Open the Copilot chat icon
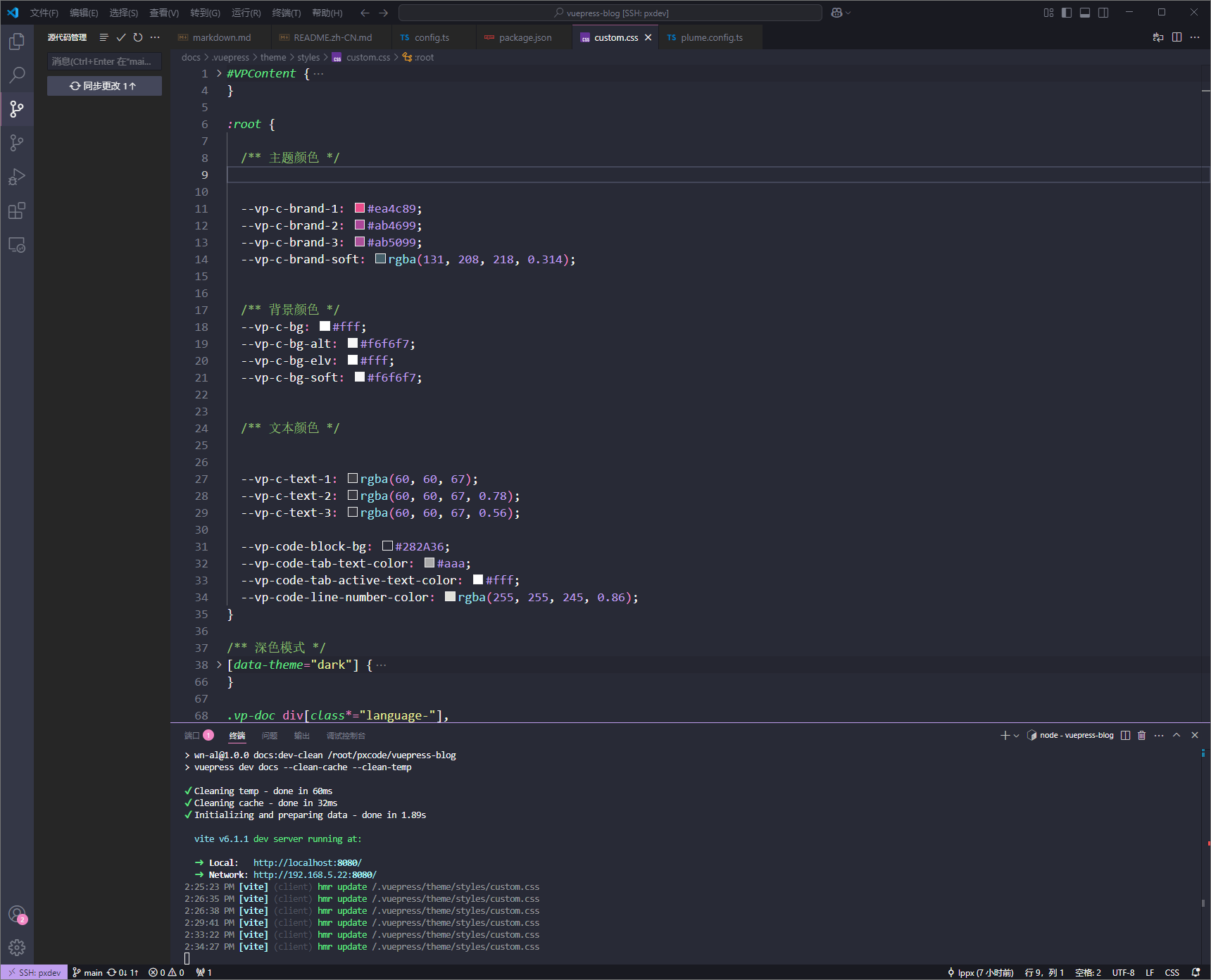The width and height of the screenshot is (1211, 980). click(836, 13)
